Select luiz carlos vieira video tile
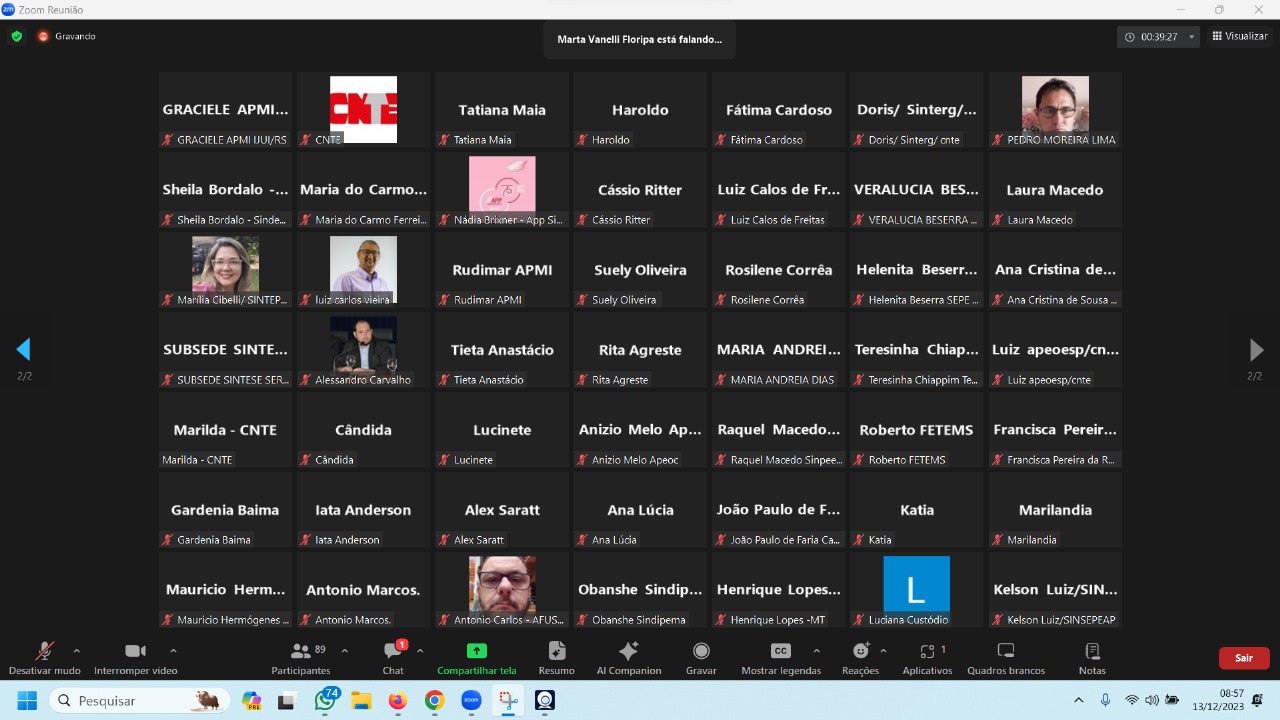The width and height of the screenshot is (1280, 720). pyautogui.click(x=363, y=269)
